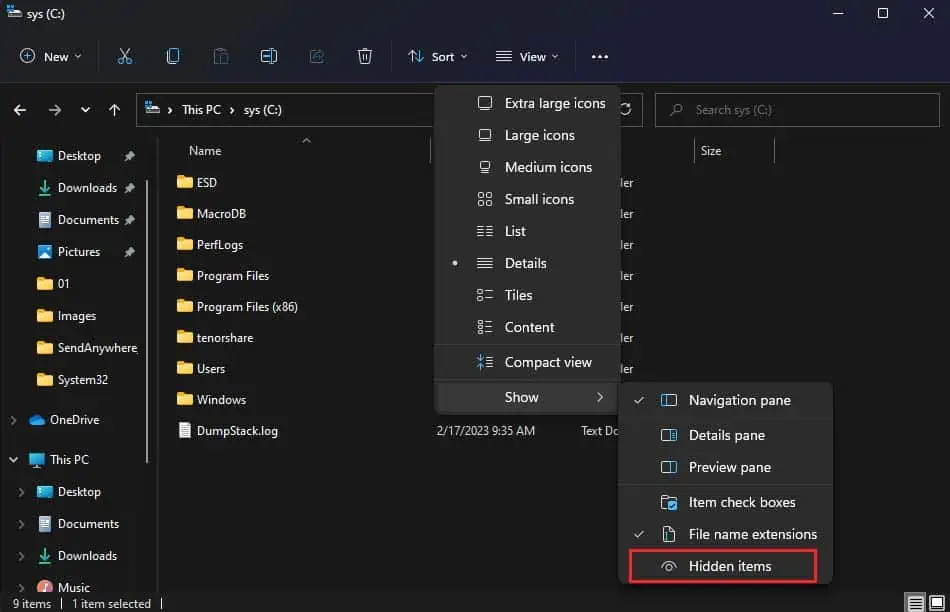Choose Extra large icons layout
The height and width of the screenshot is (612, 950).
[x=527, y=103]
